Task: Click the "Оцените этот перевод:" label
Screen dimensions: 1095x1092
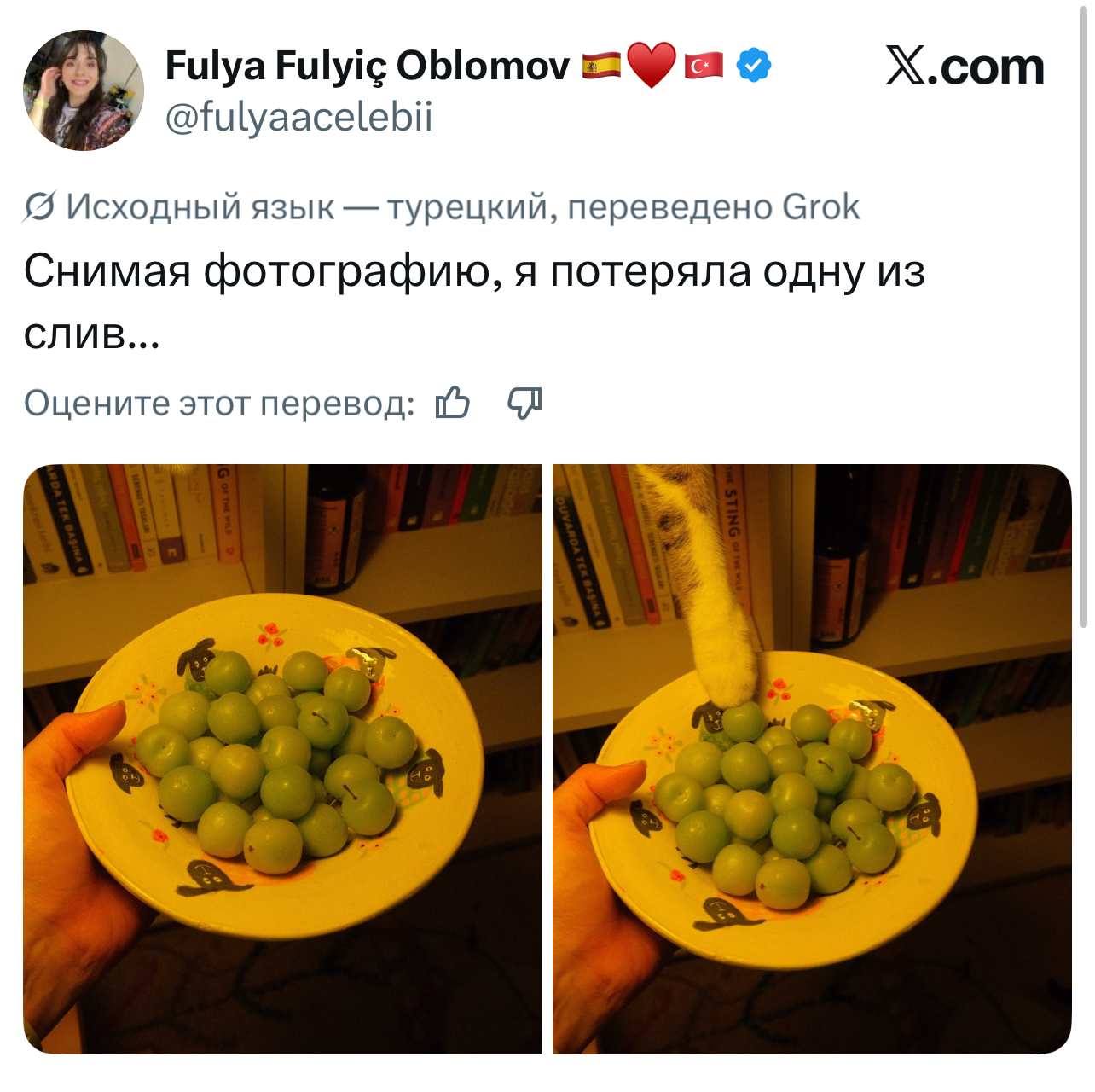Action: click(219, 403)
